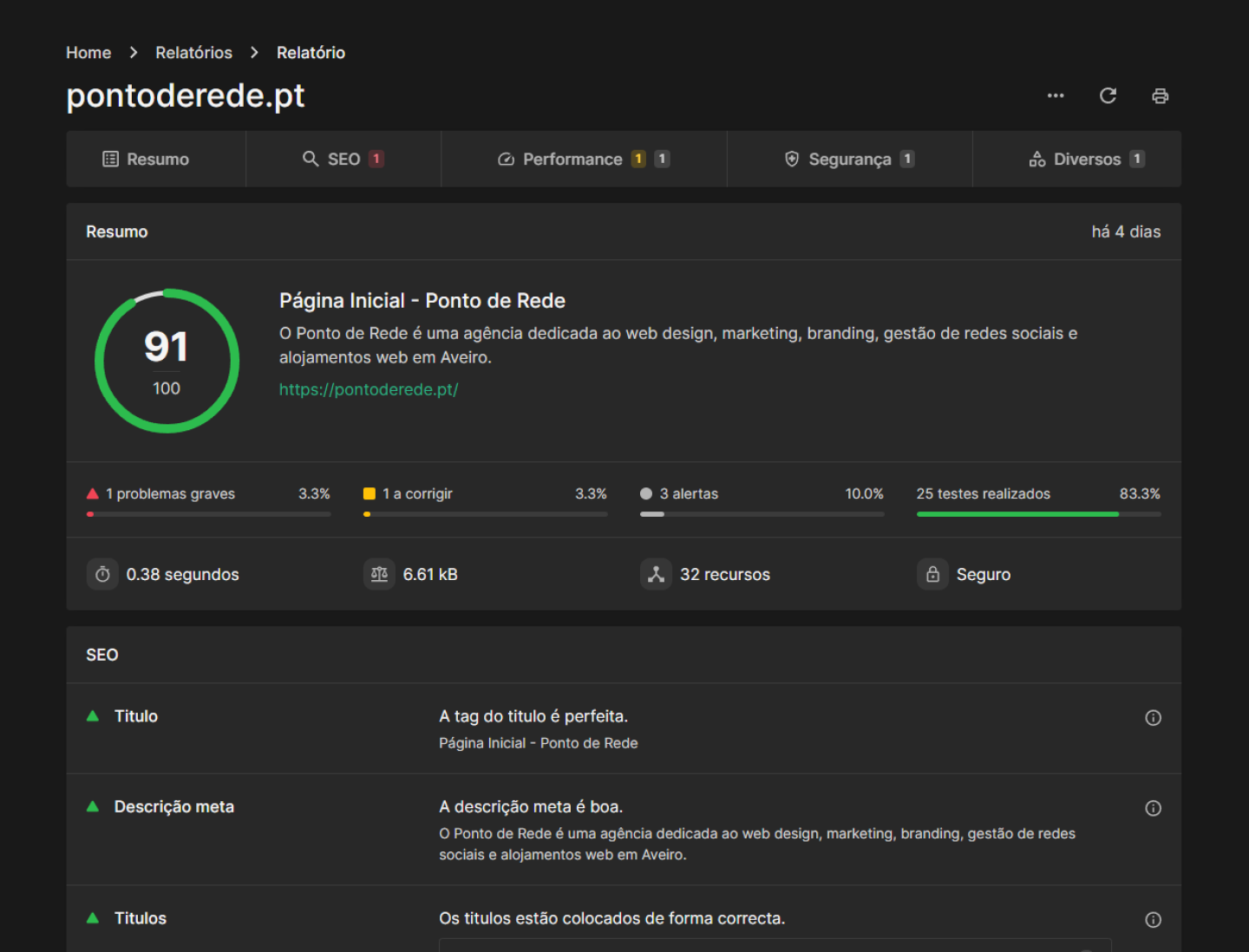This screenshot has height=952, width=1249.
Task: Click 'A tag do titulo é perfeita.' text
Action: [x=533, y=716]
